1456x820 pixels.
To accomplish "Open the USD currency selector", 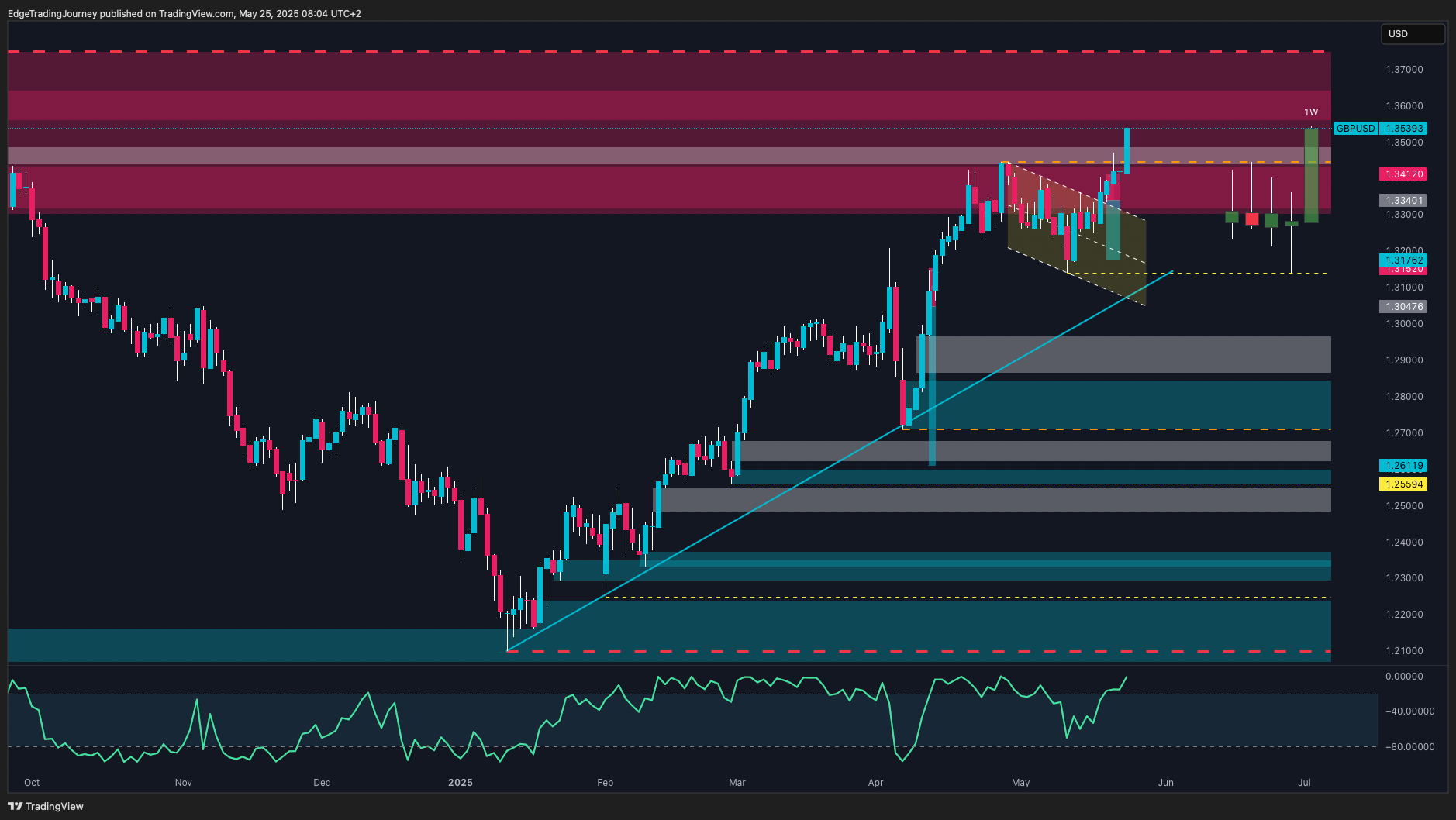I will 1413,34.
